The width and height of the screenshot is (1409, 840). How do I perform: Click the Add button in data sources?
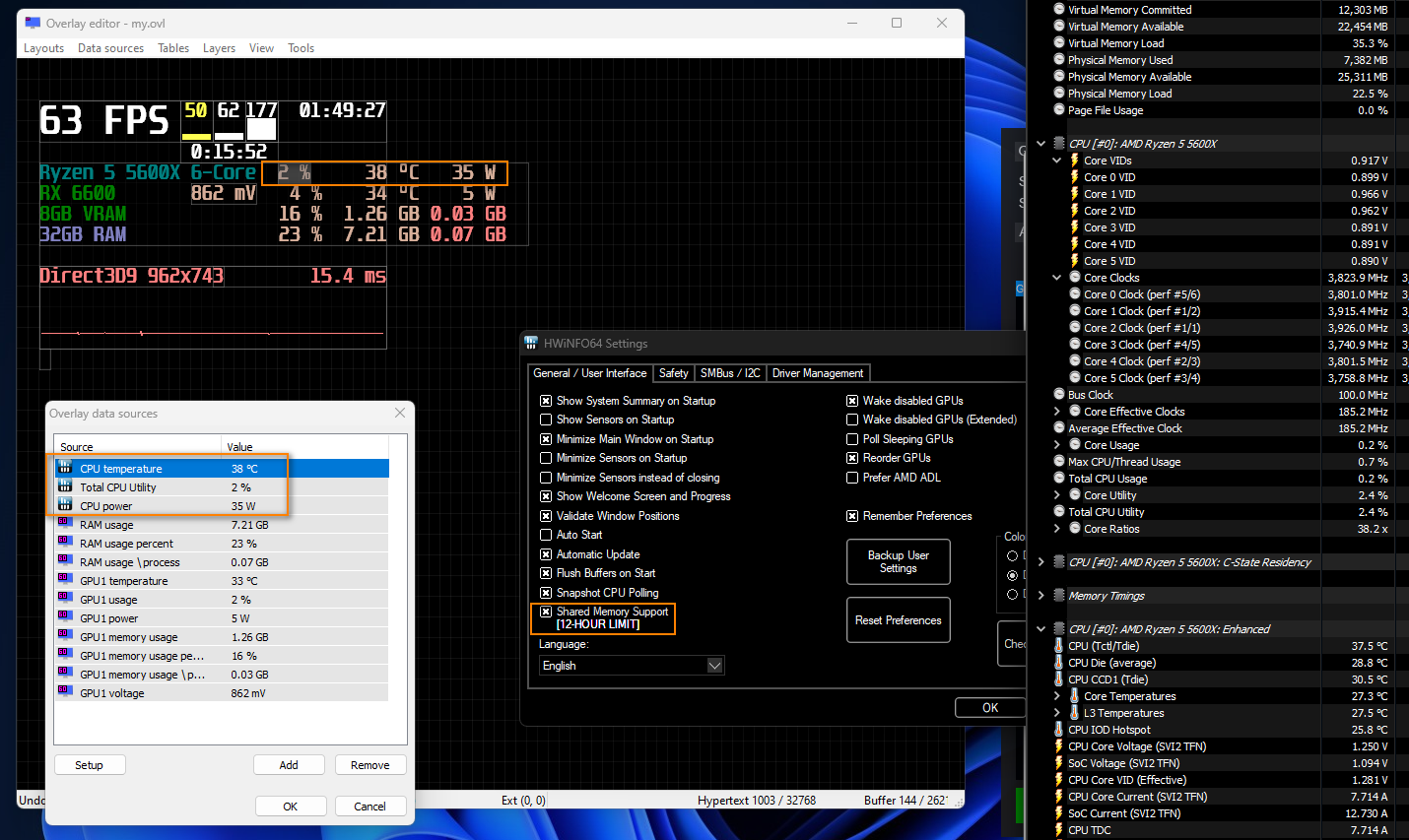point(289,765)
